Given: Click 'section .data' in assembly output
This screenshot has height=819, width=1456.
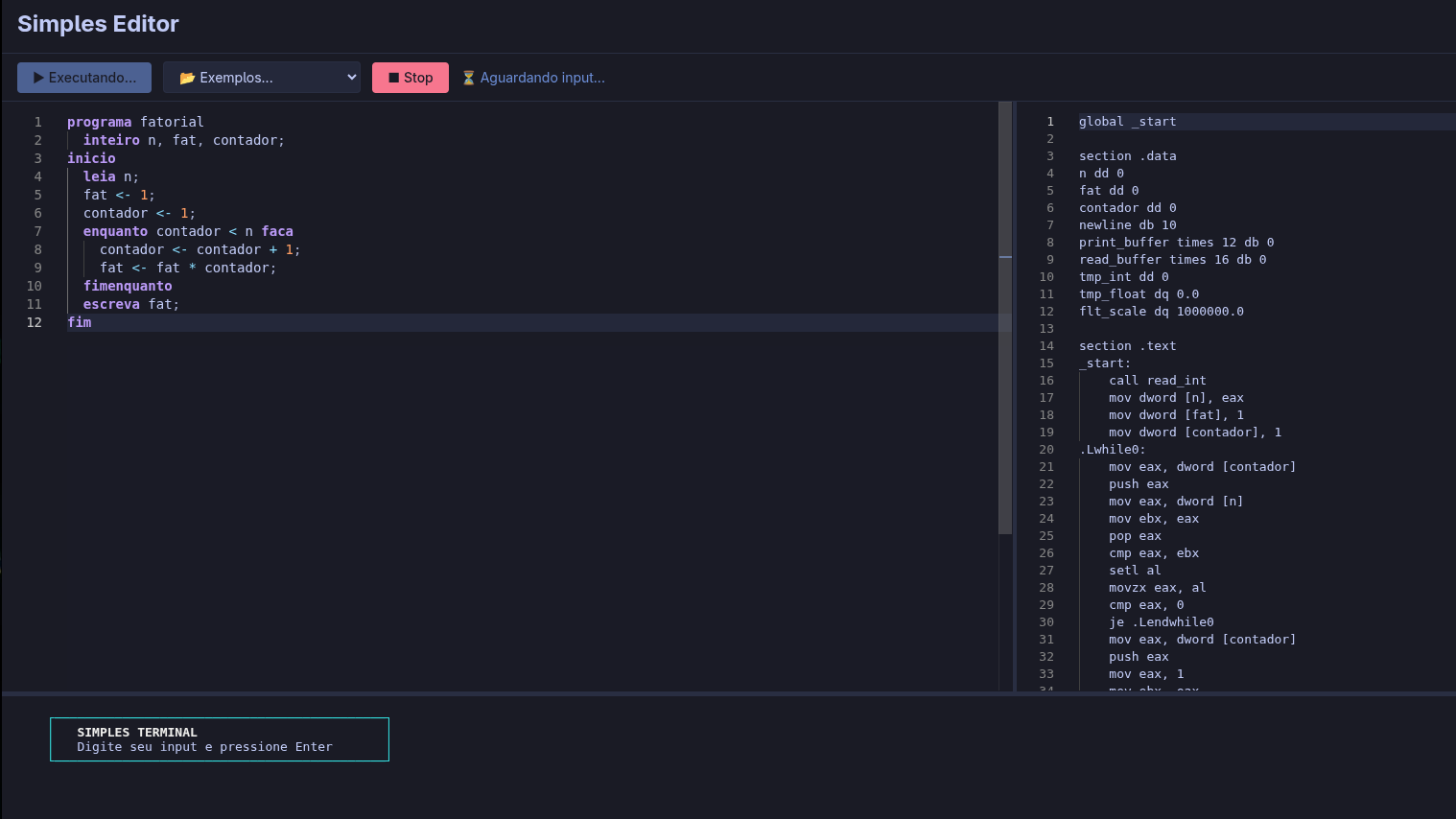Looking at the screenshot, I should [1127, 156].
